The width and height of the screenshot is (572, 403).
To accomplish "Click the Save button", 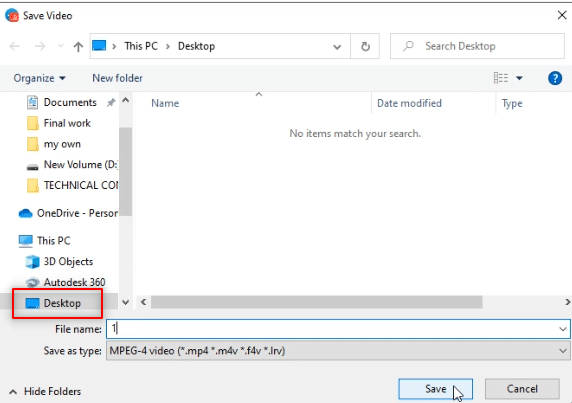I will click(436, 389).
